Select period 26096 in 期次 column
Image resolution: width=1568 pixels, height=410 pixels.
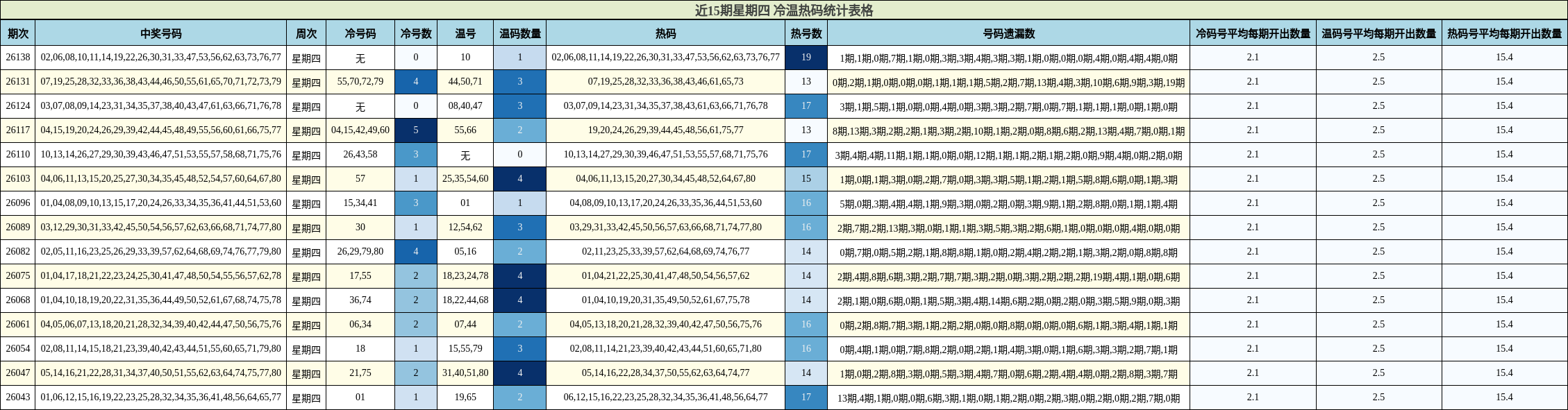pyautogui.click(x=17, y=203)
